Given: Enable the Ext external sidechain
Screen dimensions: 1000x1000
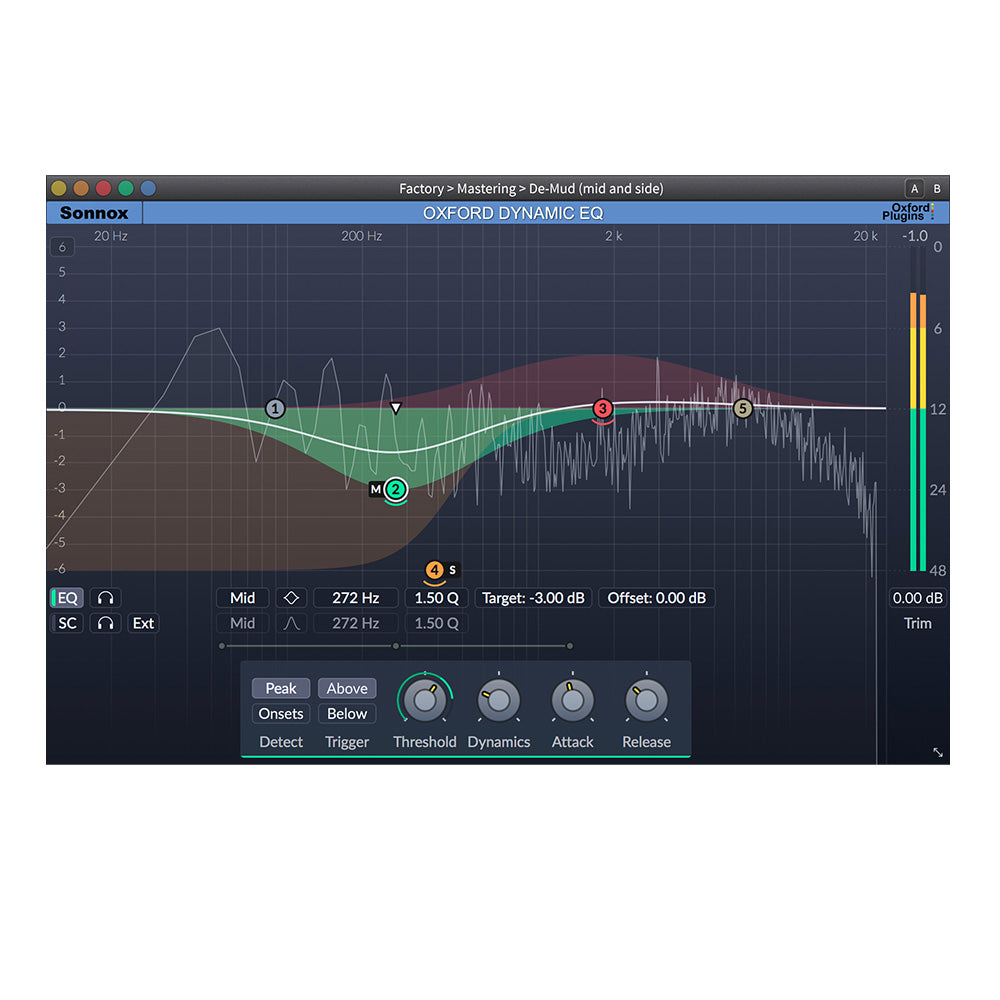Looking at the screenshot, I should 143,623.
